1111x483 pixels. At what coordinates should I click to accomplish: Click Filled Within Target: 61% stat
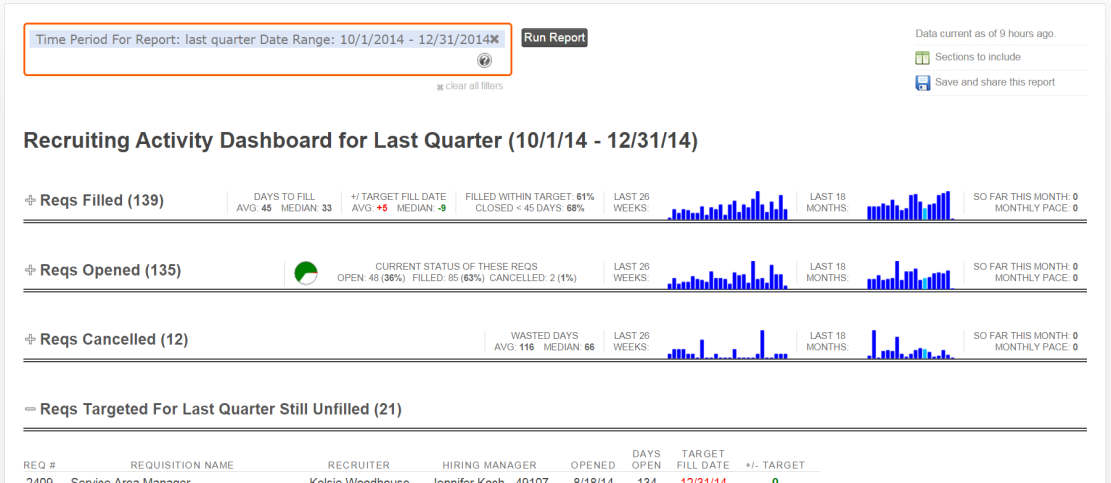[529, 197]
